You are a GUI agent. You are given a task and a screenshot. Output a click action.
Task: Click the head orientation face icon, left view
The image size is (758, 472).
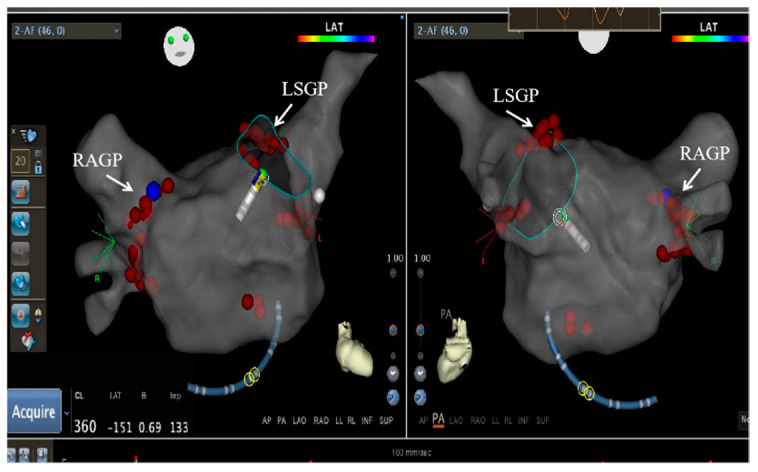(179, 46)
